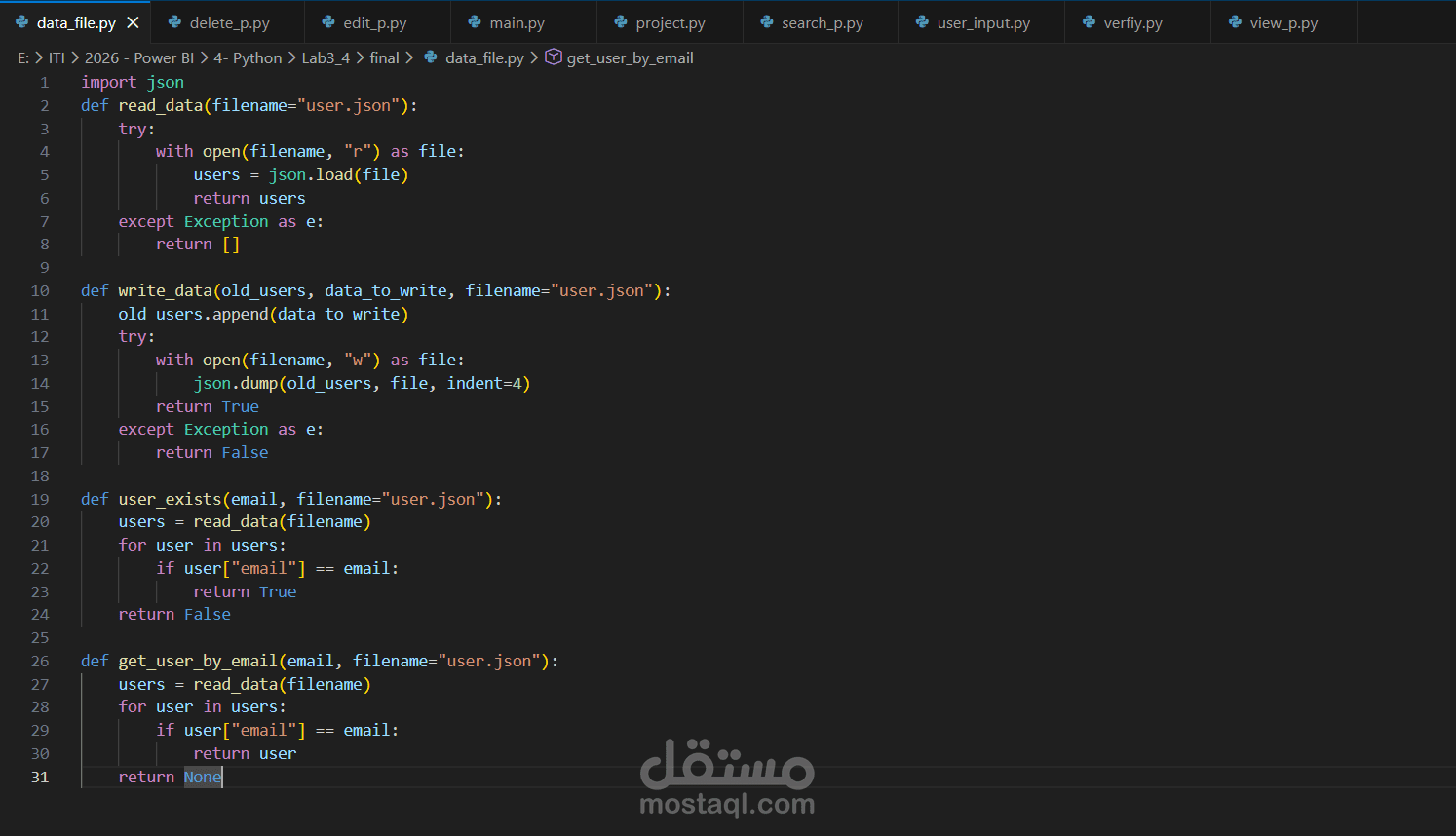Click 'return False' on line 24
1456x836 pixels.
click(174, 615)
